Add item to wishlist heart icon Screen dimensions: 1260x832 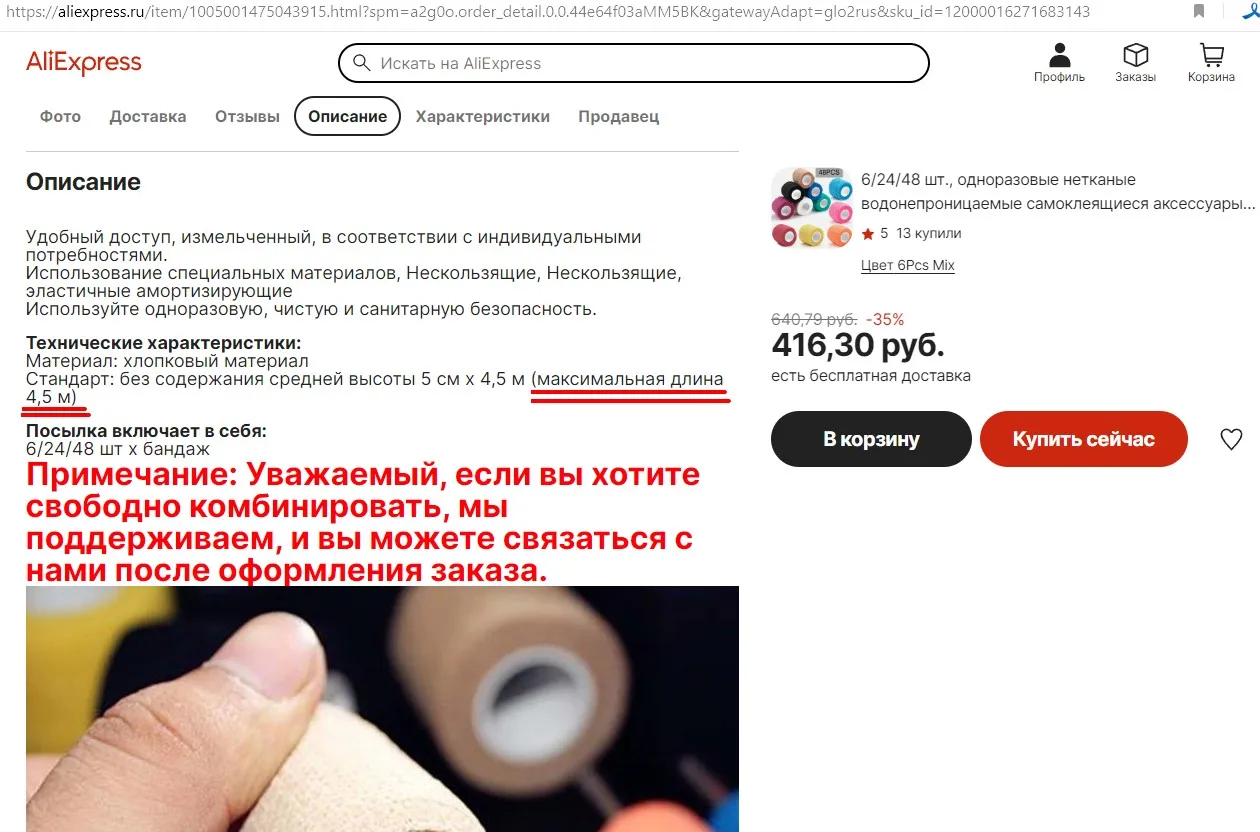point(1231,439)
